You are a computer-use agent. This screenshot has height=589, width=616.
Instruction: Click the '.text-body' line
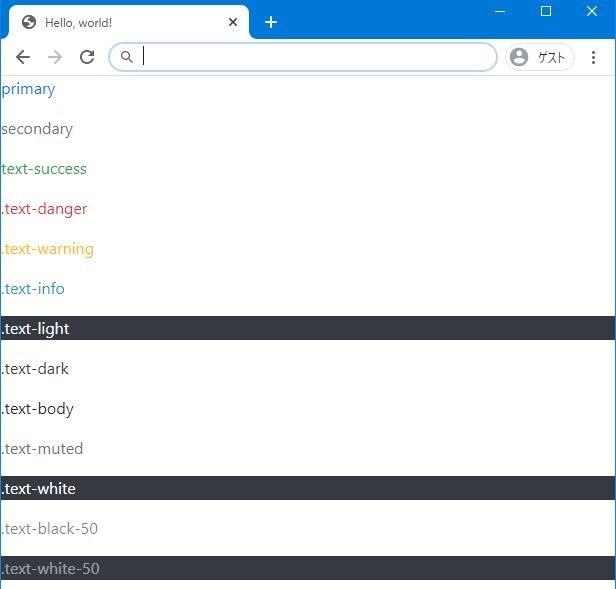(37, 409)
